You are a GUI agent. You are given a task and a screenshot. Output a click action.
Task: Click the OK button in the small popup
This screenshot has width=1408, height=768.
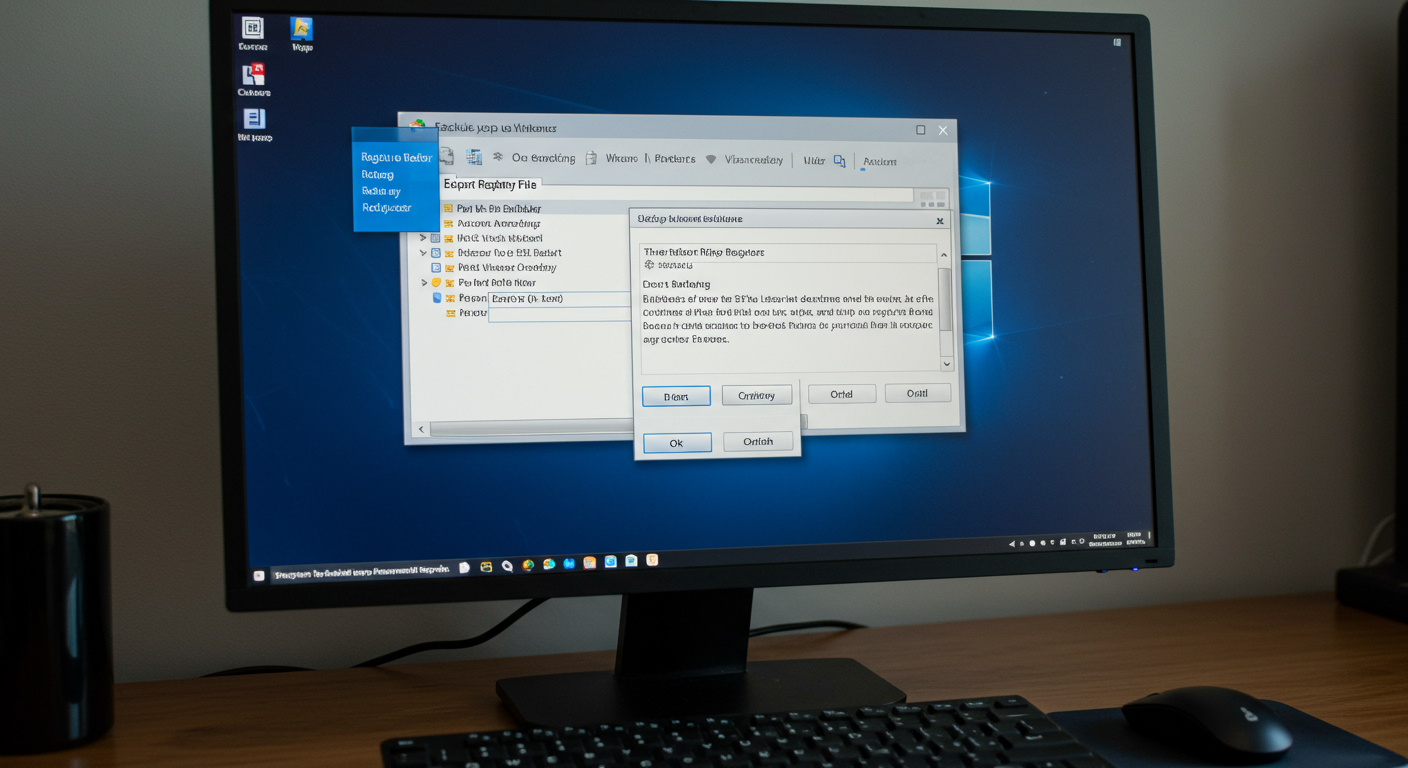click(677, 443)
